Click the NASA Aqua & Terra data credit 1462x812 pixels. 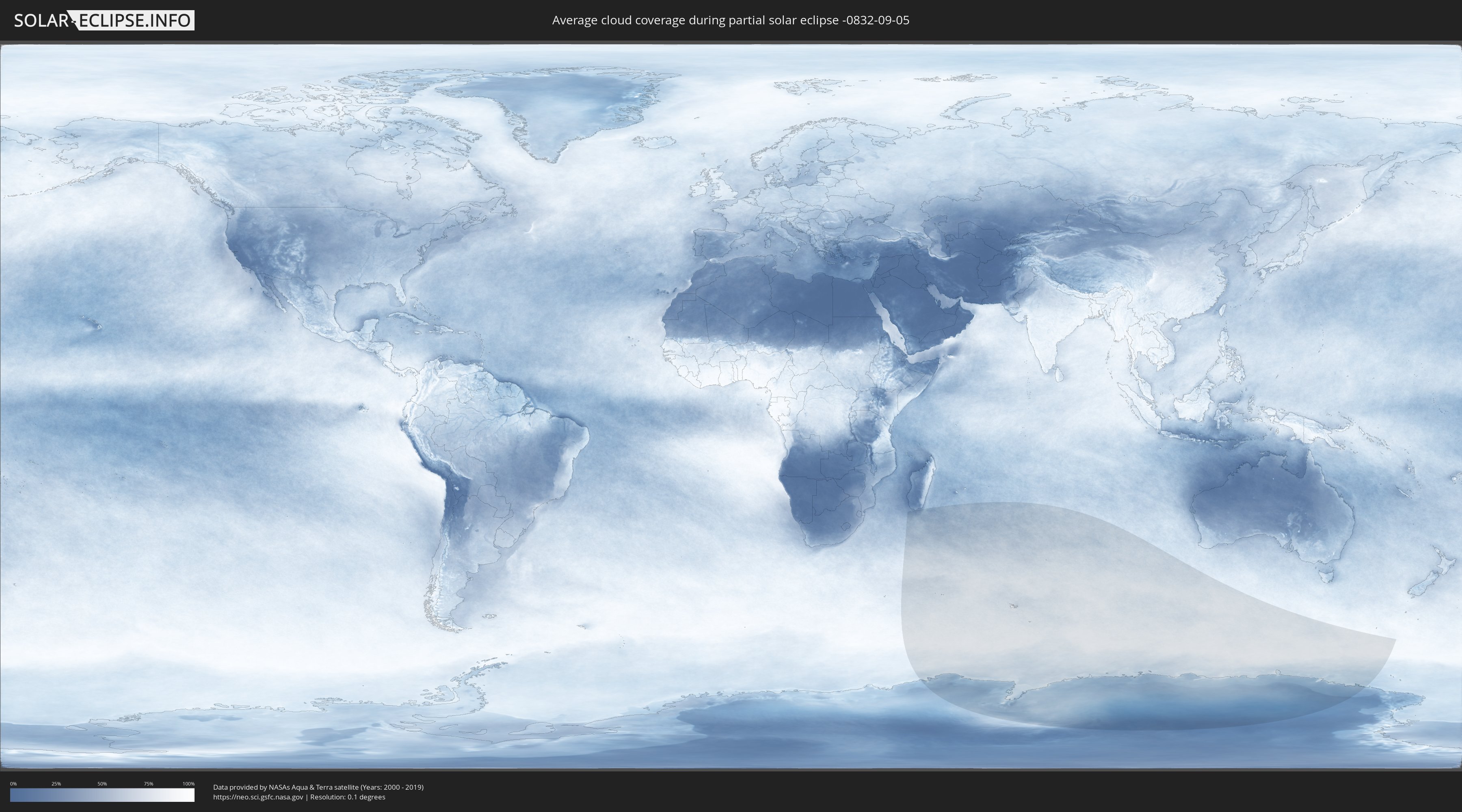click(x=318, y=787)
